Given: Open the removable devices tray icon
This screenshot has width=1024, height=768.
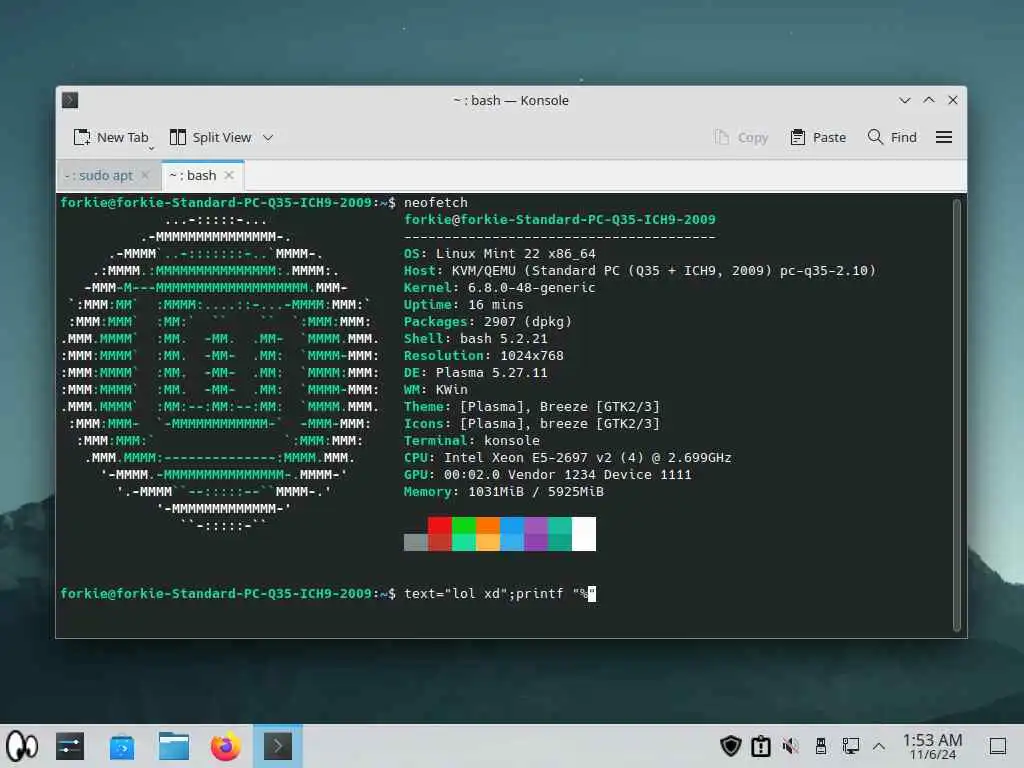Looking at the screenshot, I should [x=821, y=746].
